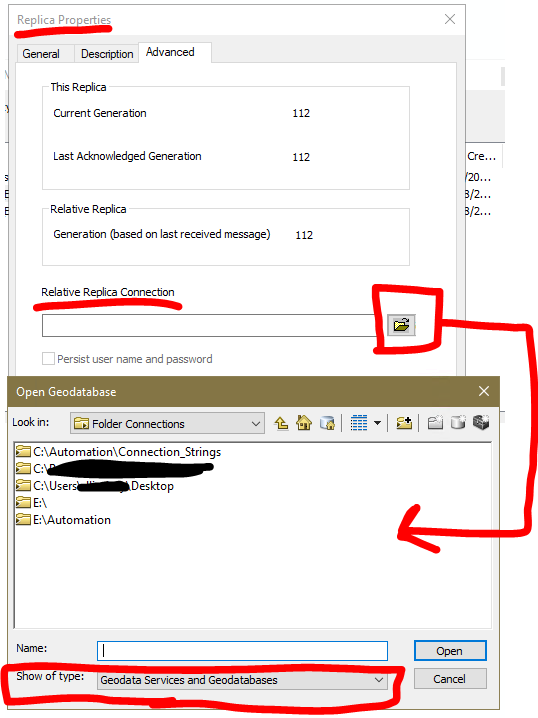Switch to the Description tab
This screenshot has width=538, height=718.
[x=107, y=54]
